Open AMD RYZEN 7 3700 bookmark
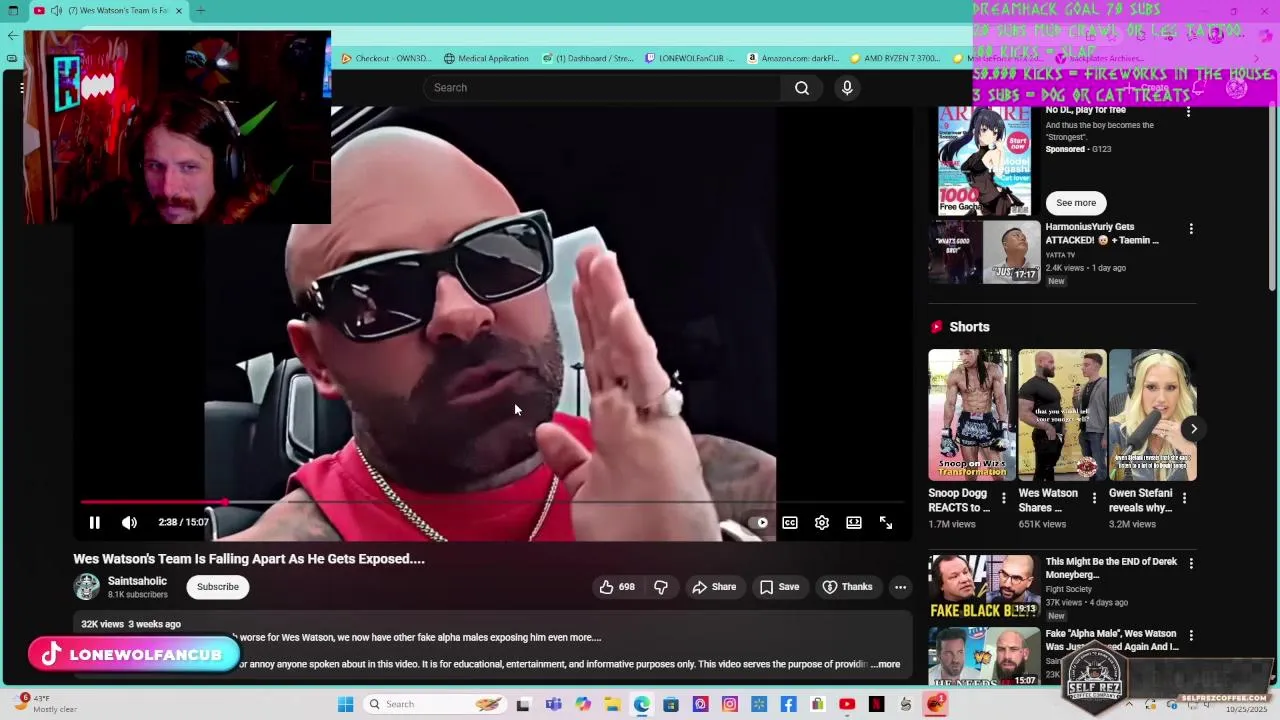 coord(896,58)
